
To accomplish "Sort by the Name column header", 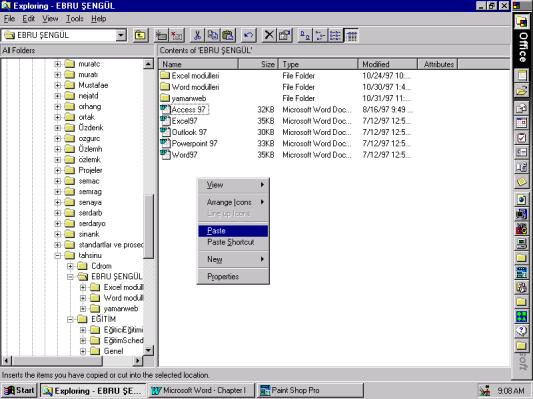I will coord(199,64).
